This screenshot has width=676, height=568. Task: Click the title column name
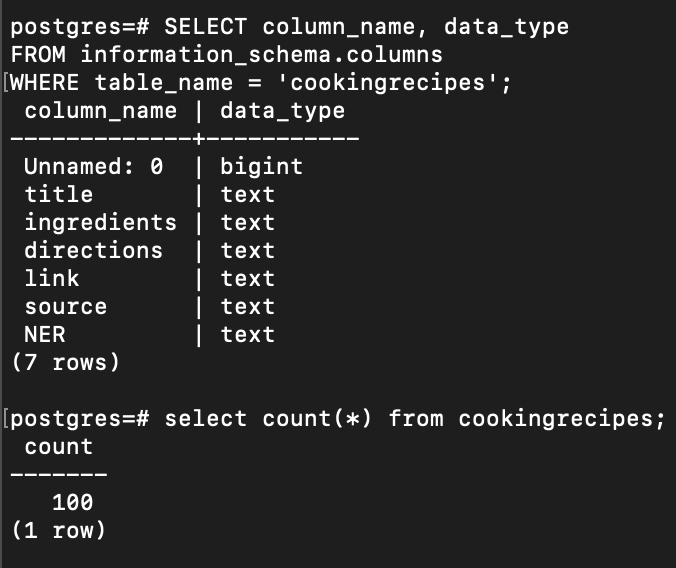coord(59,194)
